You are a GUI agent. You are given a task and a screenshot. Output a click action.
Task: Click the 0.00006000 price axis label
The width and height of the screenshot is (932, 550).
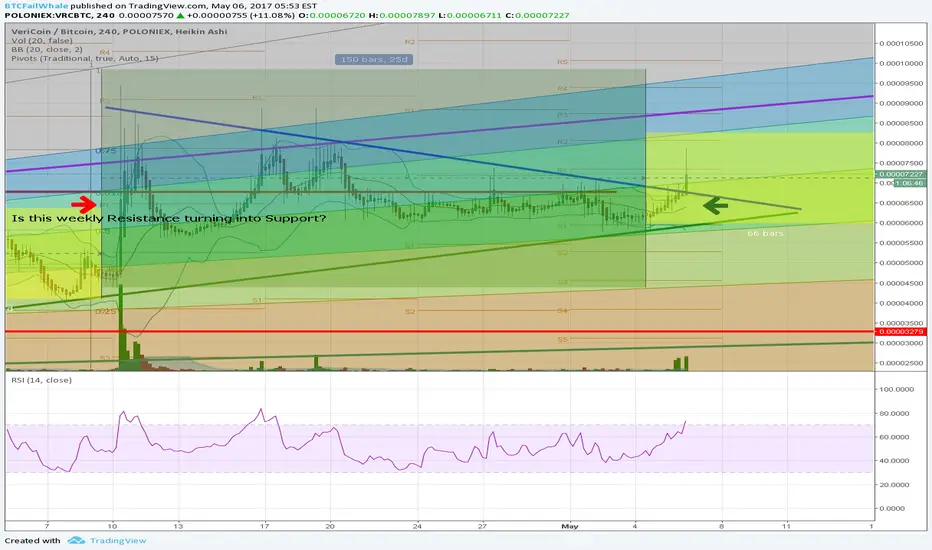point(902,223)
